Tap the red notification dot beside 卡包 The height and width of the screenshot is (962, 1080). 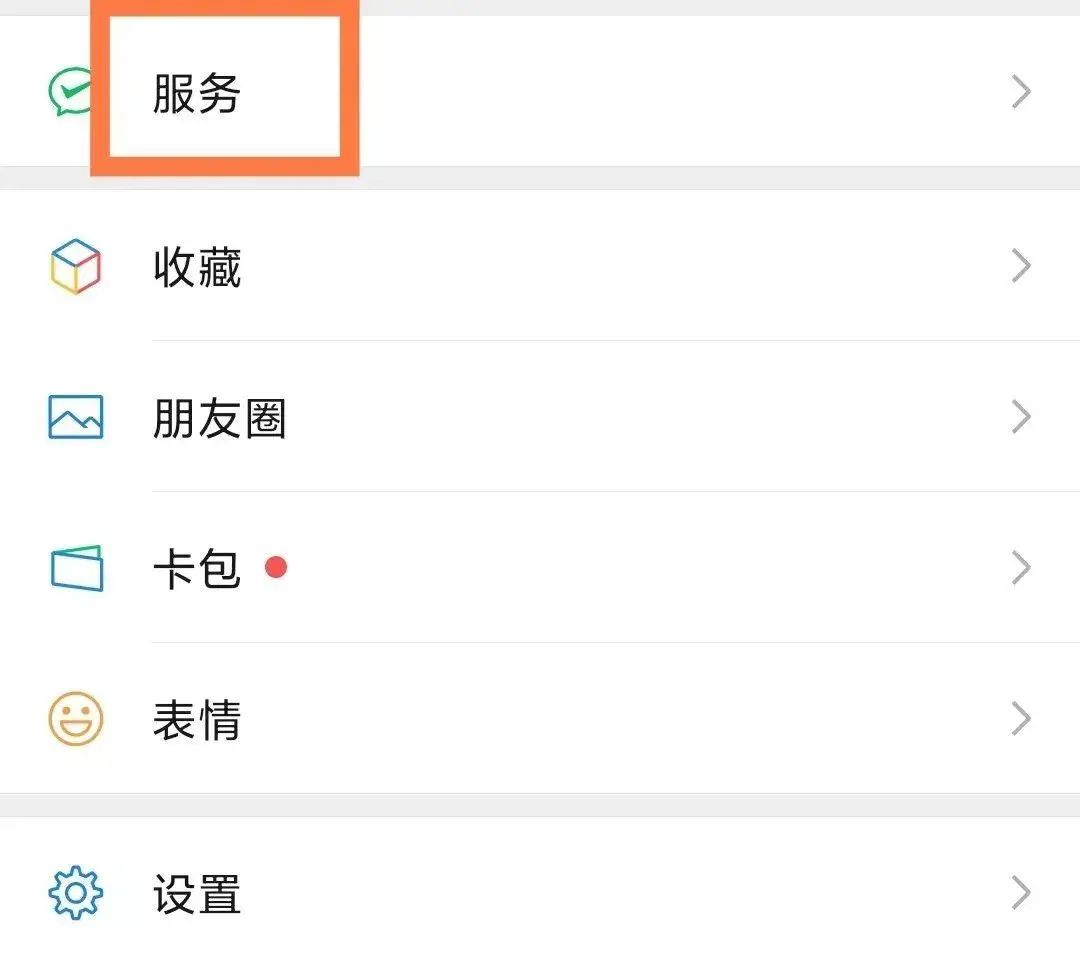276,568
